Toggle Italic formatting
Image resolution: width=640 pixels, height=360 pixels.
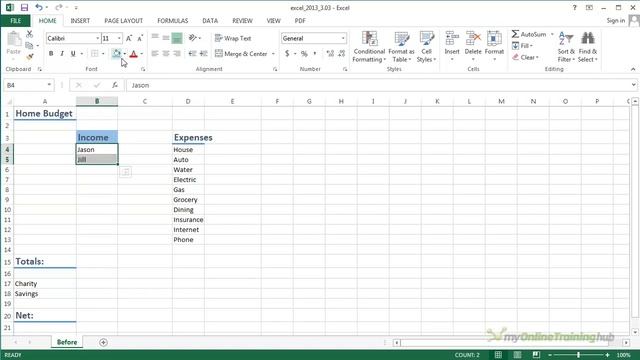tap(62, 53)
